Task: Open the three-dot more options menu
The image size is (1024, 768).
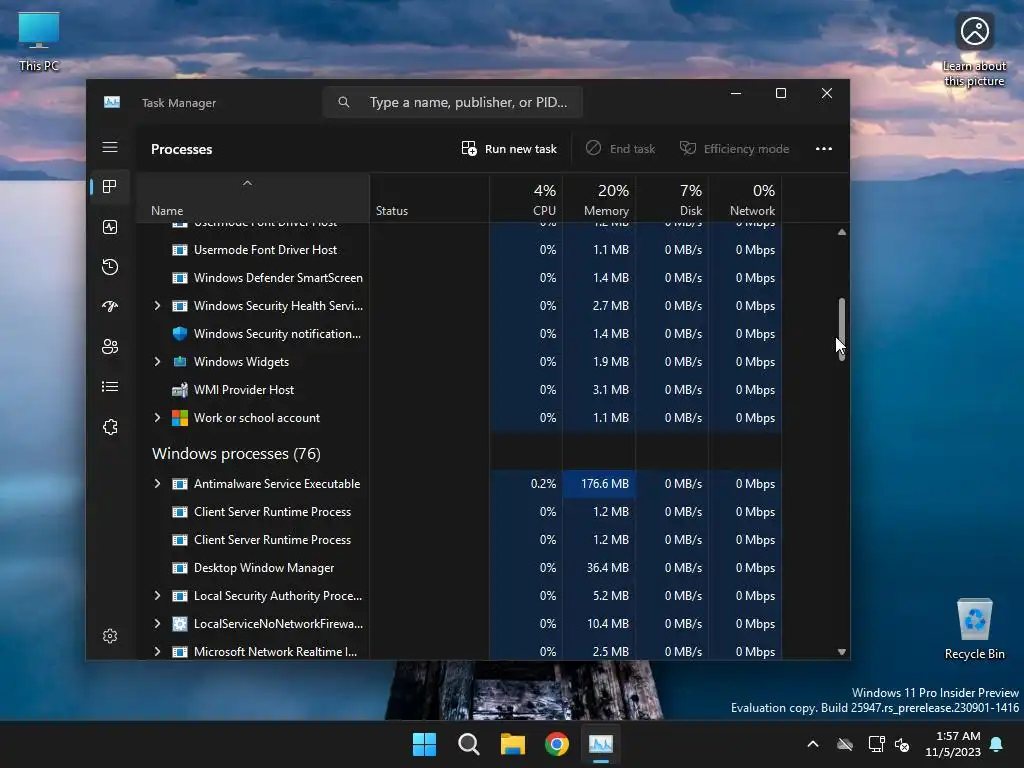Action: coord(824,149)
